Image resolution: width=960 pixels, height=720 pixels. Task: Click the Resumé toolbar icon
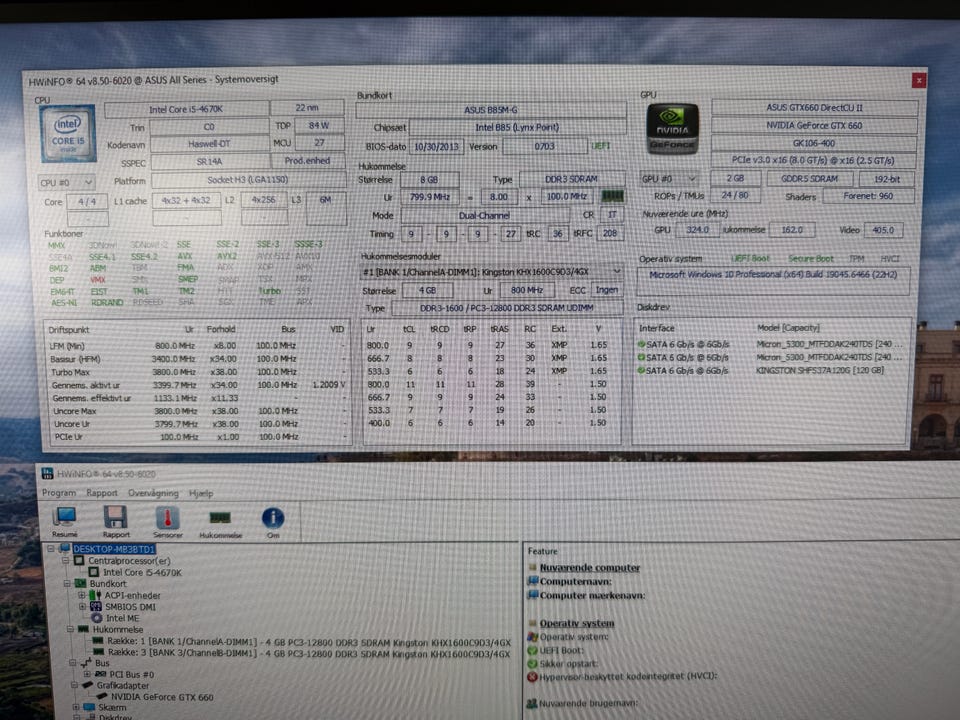(x=65, y=517)
